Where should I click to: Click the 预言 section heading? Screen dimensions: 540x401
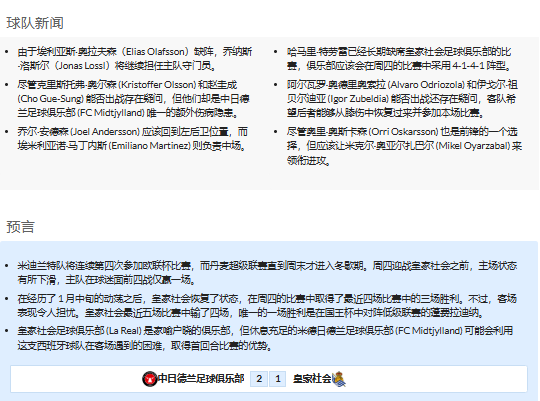pyautogui.click(x=20, y=227)
